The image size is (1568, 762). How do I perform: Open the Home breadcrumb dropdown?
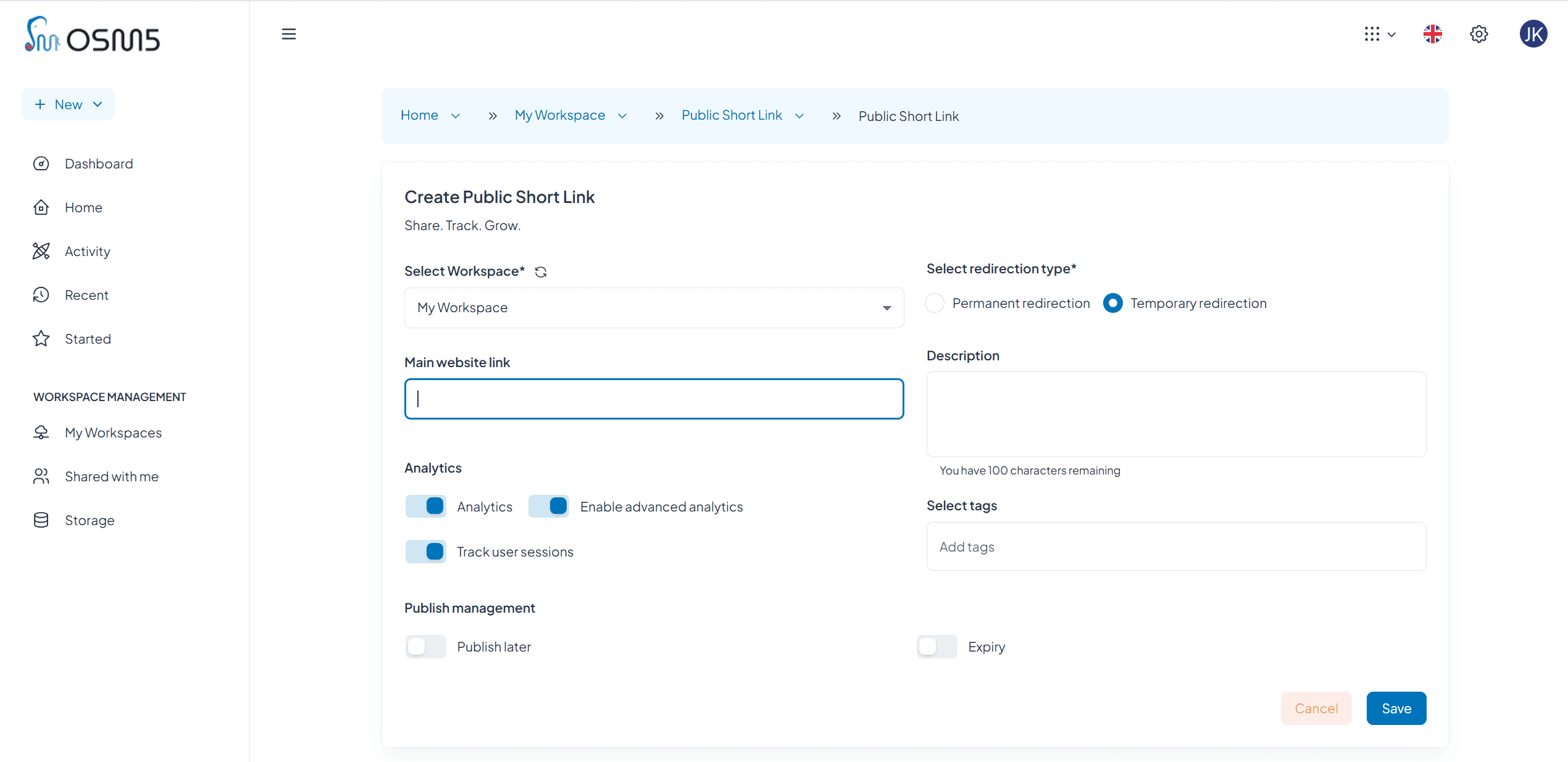(x=456, y=115)
